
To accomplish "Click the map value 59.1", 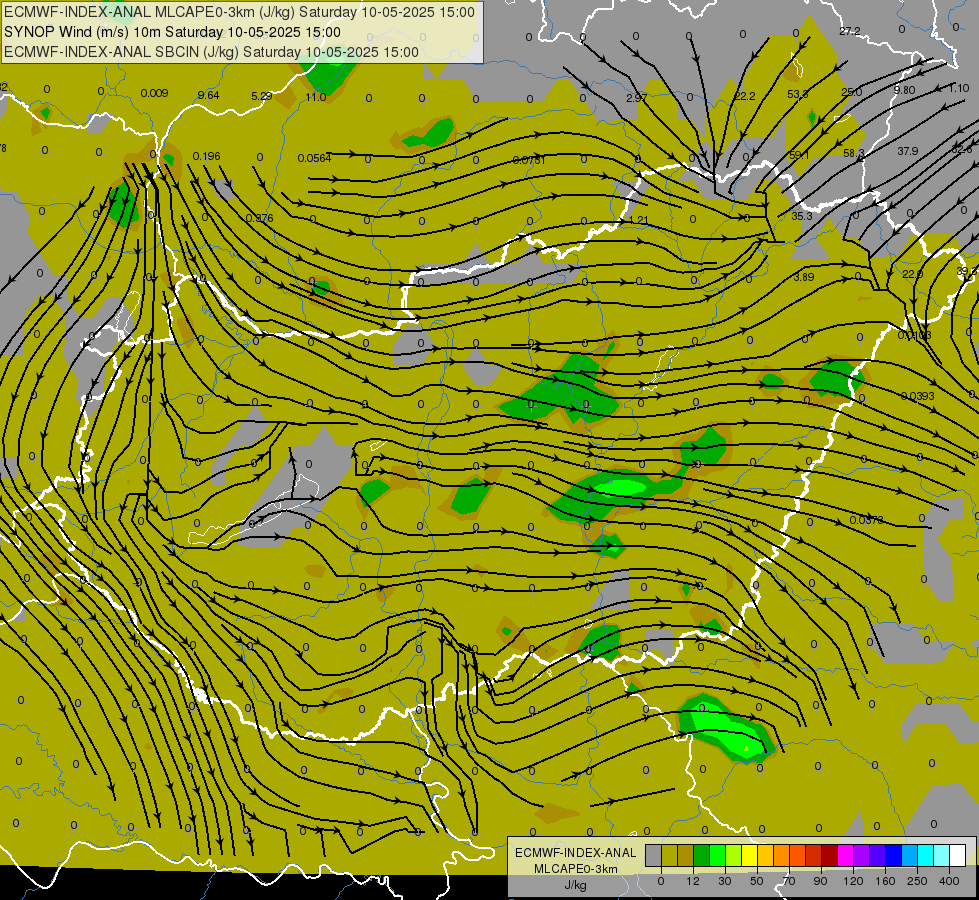I will click(799, 155).
